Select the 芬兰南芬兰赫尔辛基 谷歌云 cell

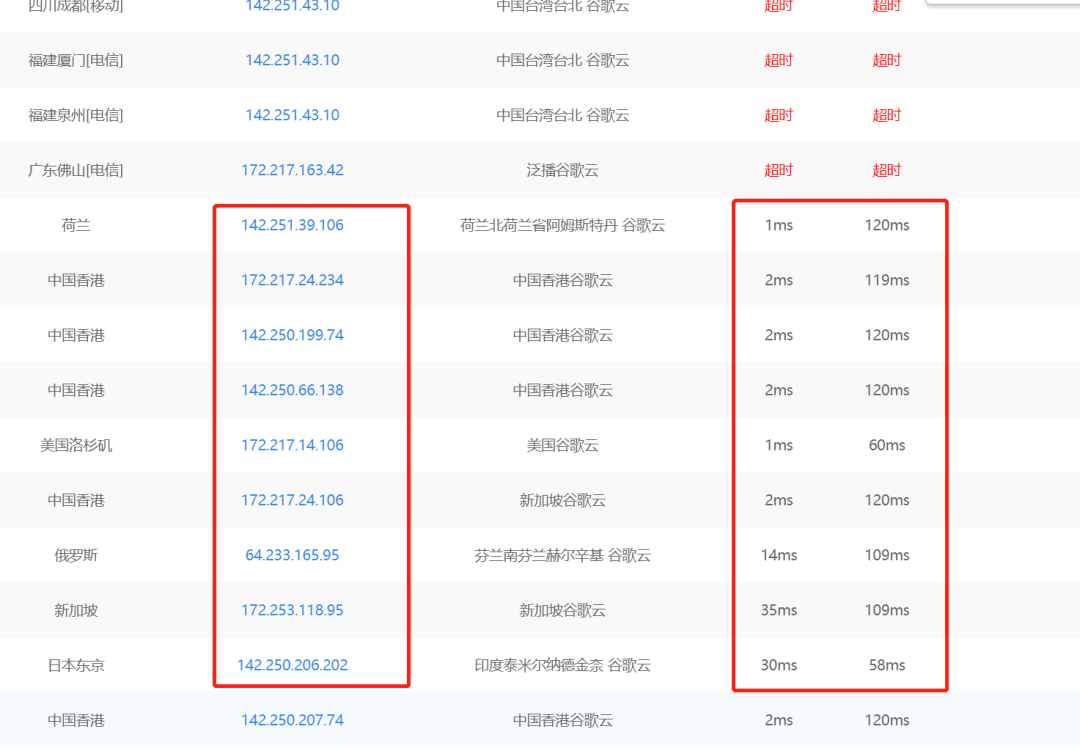pyautogui.click(x=563, y=555)
